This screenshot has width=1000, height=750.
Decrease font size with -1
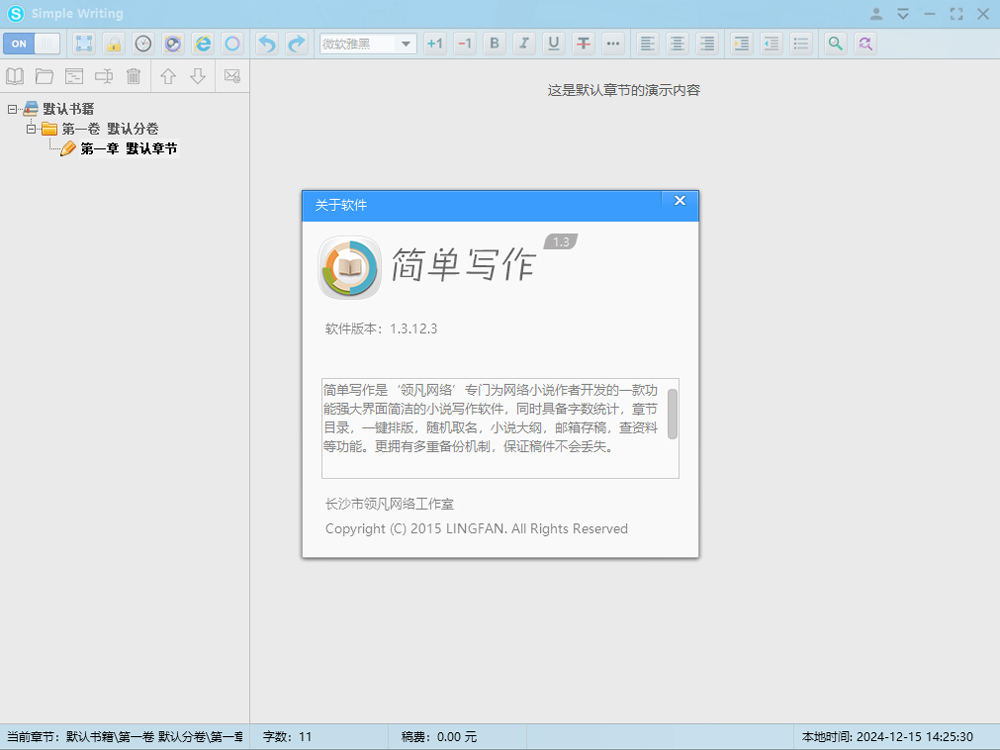pyautogui.click(x=464, y=43)
